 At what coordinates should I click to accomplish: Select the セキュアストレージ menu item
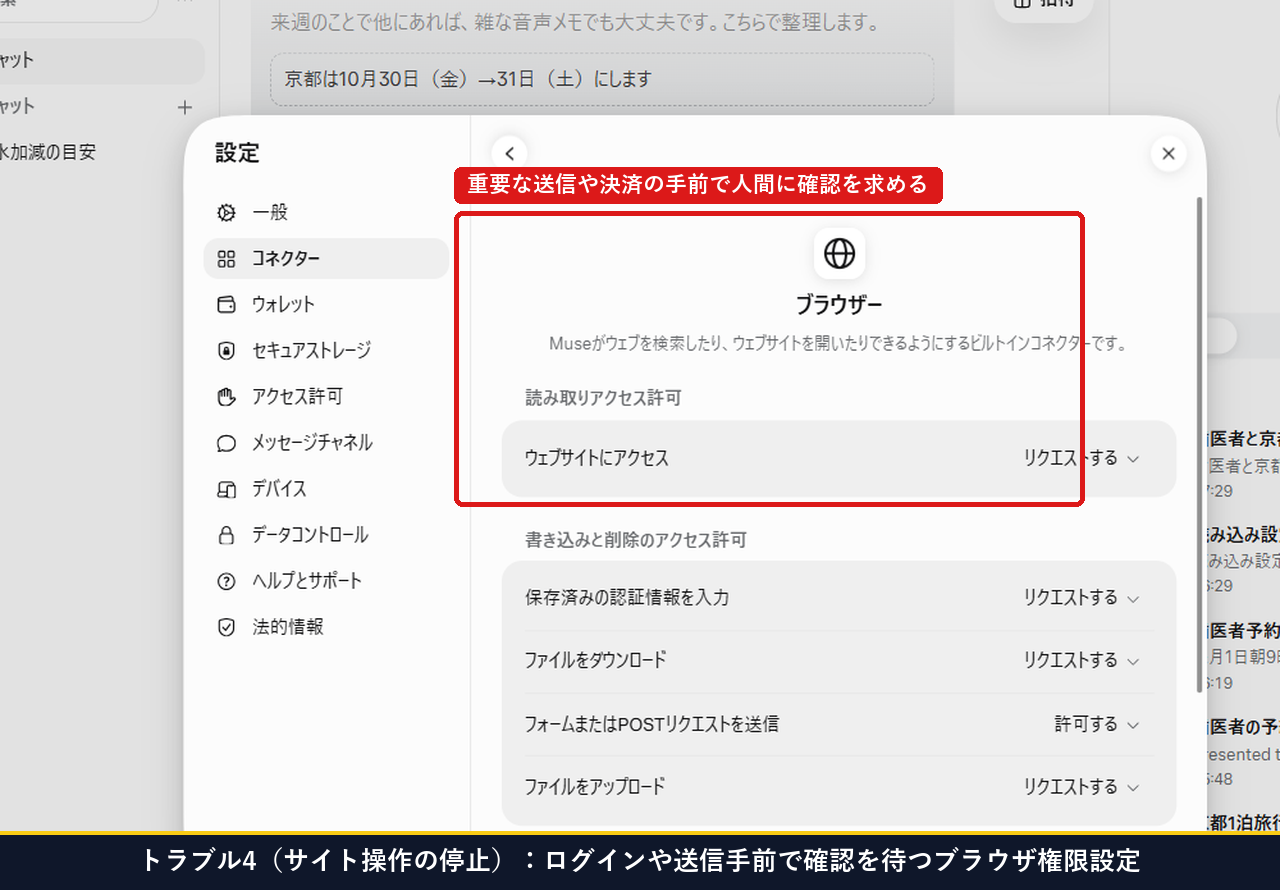click(x=326, y=350)
